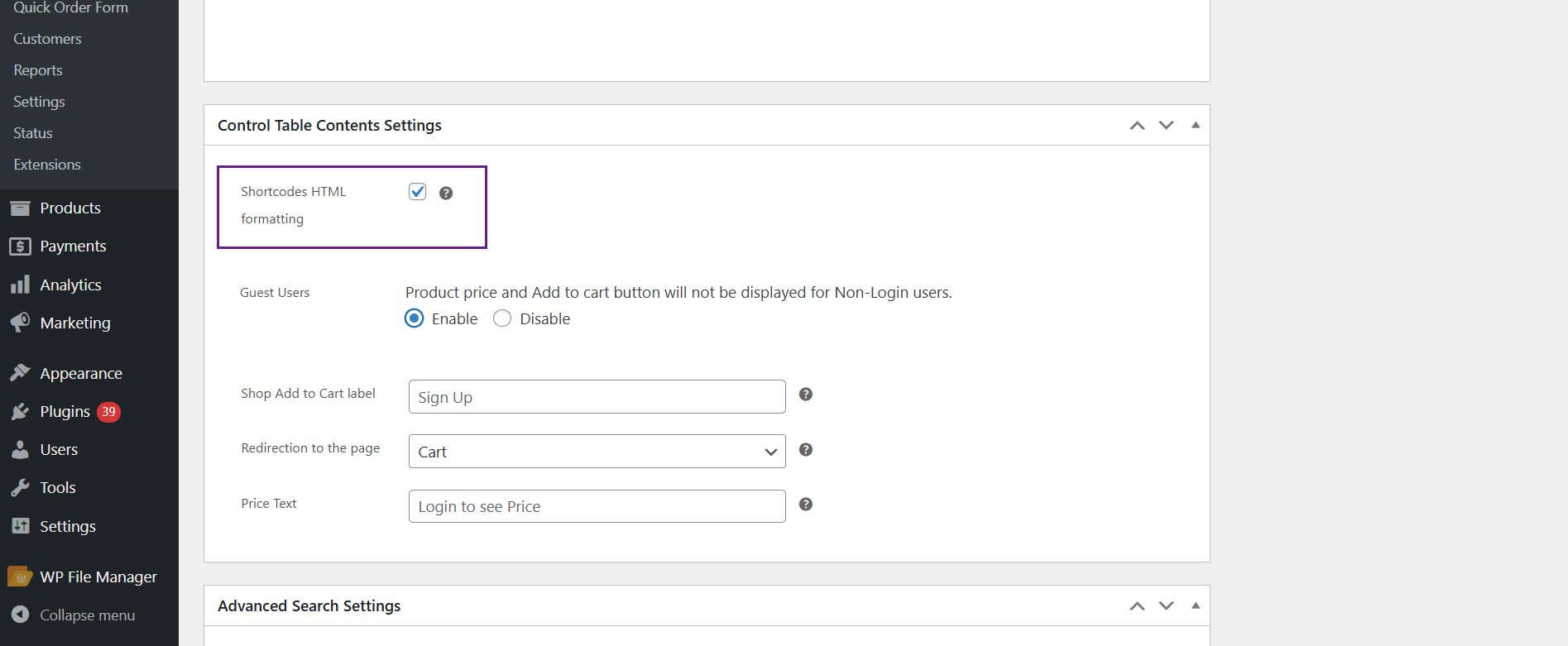This screenshot has height=646, width=1568.
Task: Click Control Table Contents Settings heading
Action: pyautogui.click(x=329, y=126)
